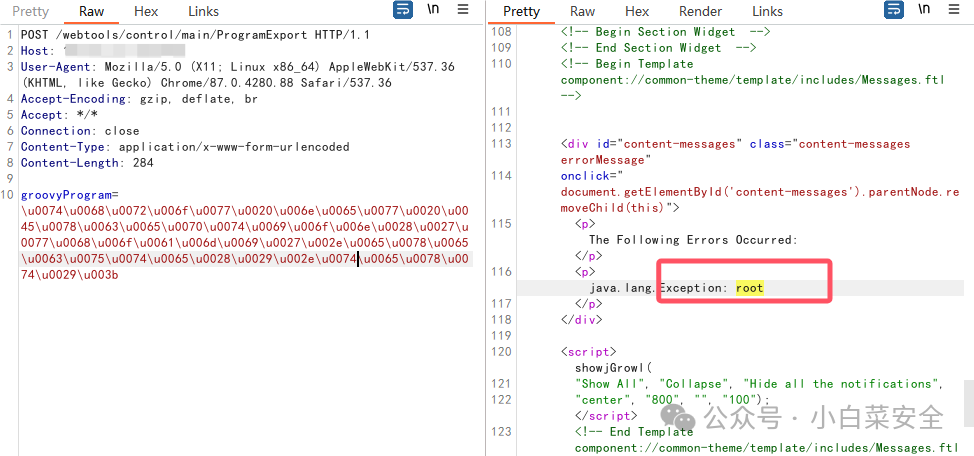This screenshot has height=456, width=974.
Task: Switch request view to Pretty tab
Action: point(30,11)
